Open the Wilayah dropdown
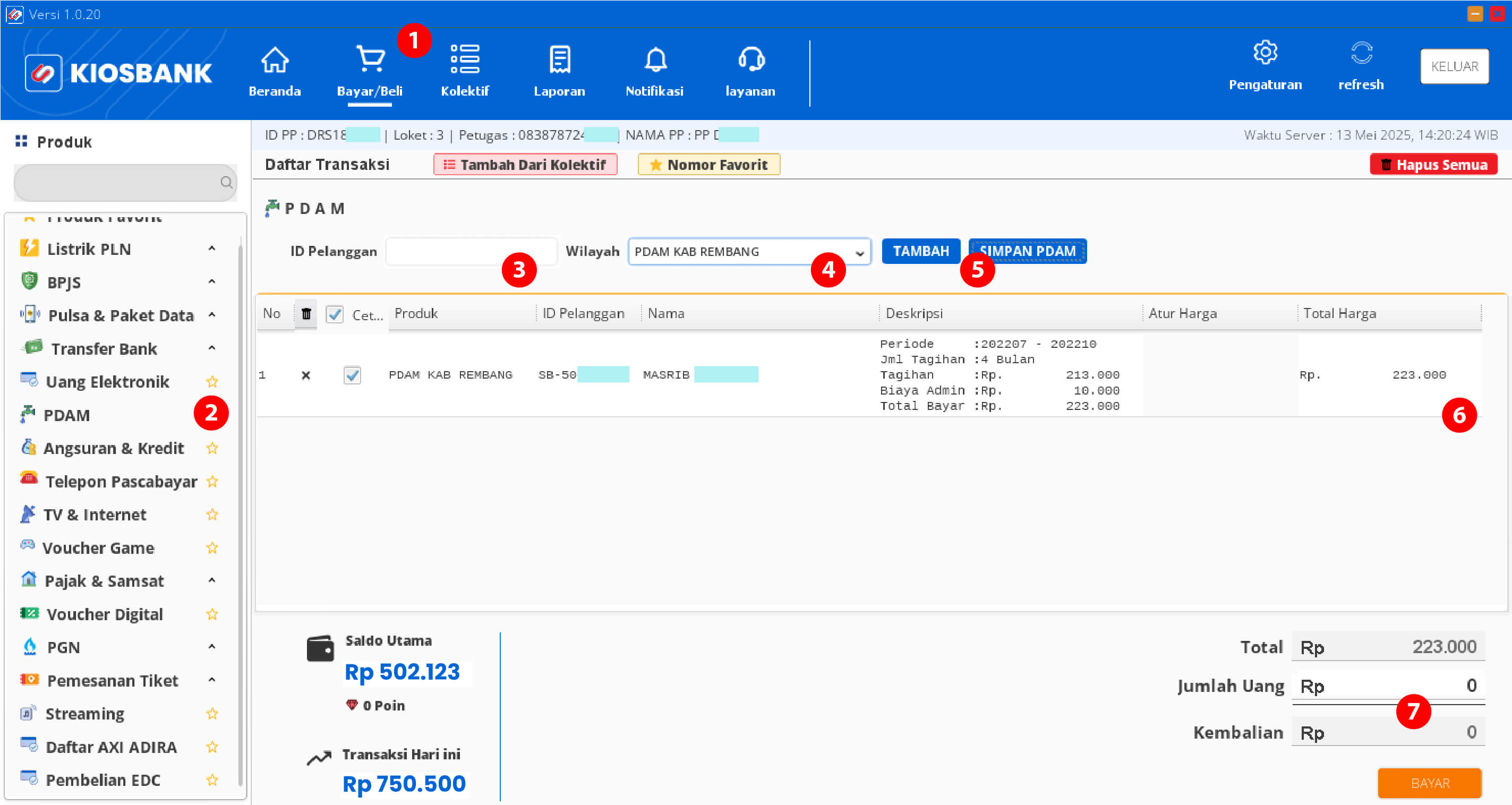Image resolution: width=1512 pixels, height=805 pixels. [x=749, y=252]
